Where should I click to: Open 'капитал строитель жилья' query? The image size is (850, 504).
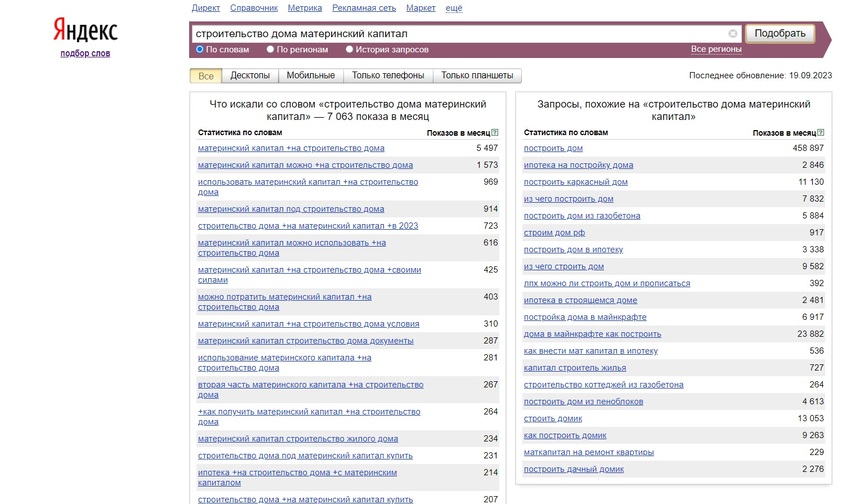pyautogui.click(x=575, y=367)
